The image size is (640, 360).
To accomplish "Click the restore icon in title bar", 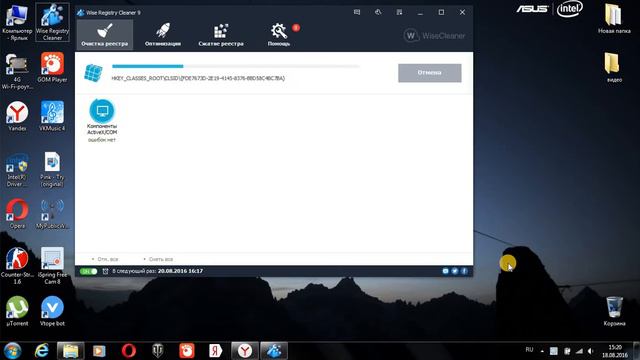I will 378,12.
